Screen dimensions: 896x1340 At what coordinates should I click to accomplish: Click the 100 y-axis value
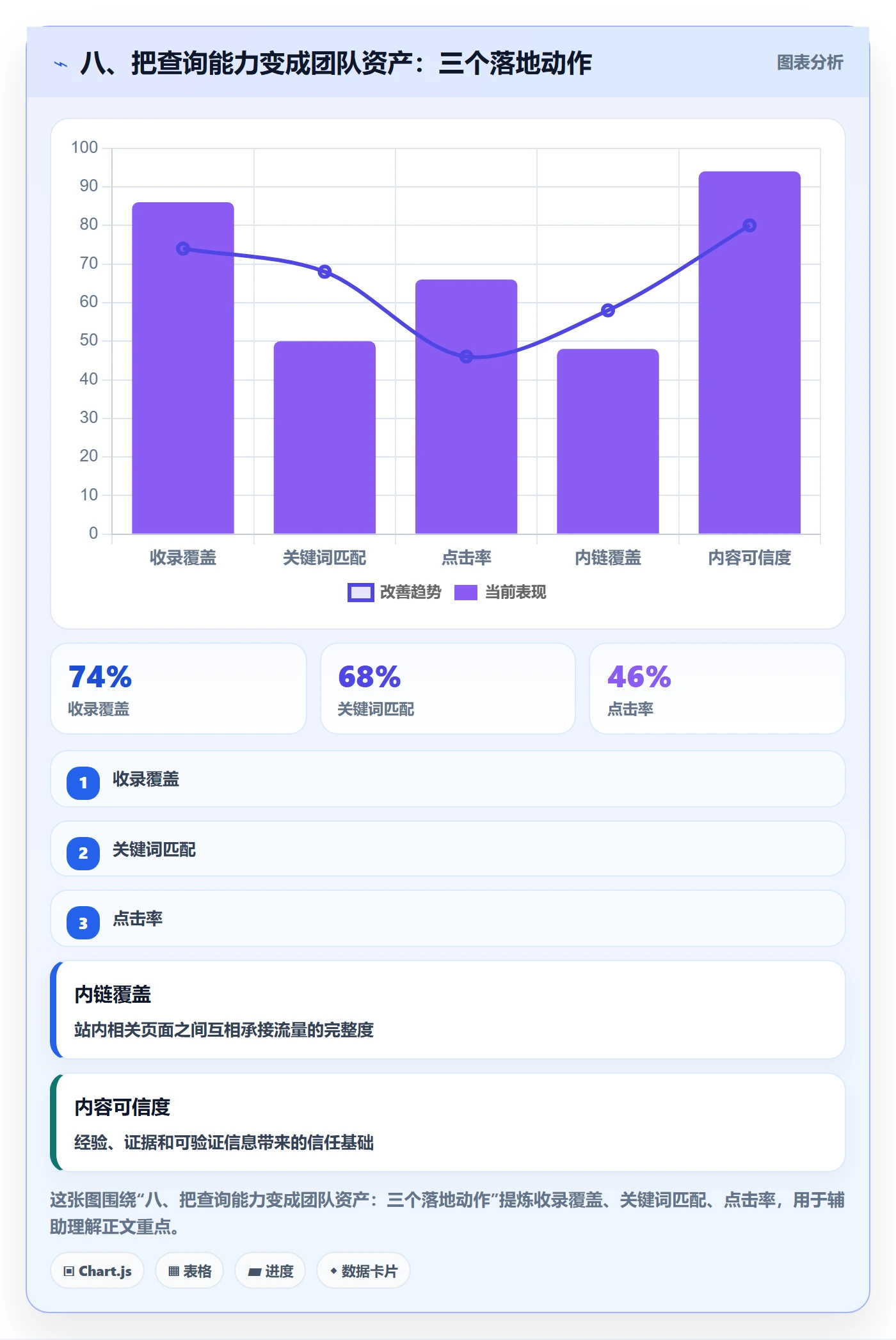pyautogui.click(x=84, y=148)
